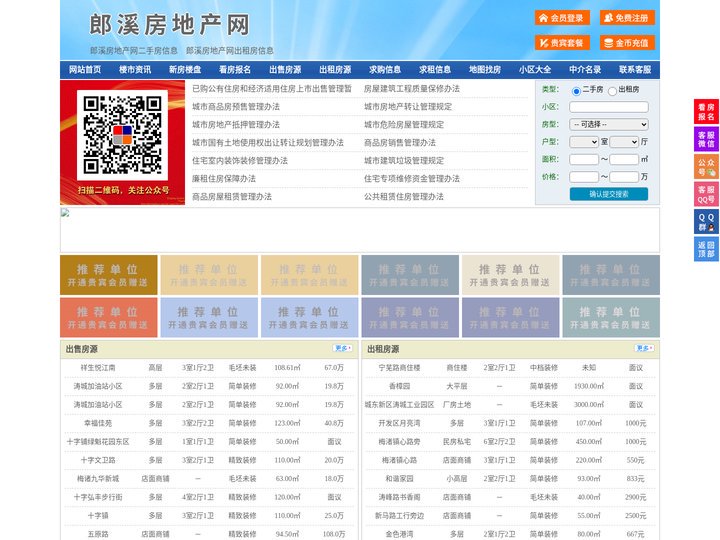
Task: Open 商品房销售管理办法 link
Action: 400,142
